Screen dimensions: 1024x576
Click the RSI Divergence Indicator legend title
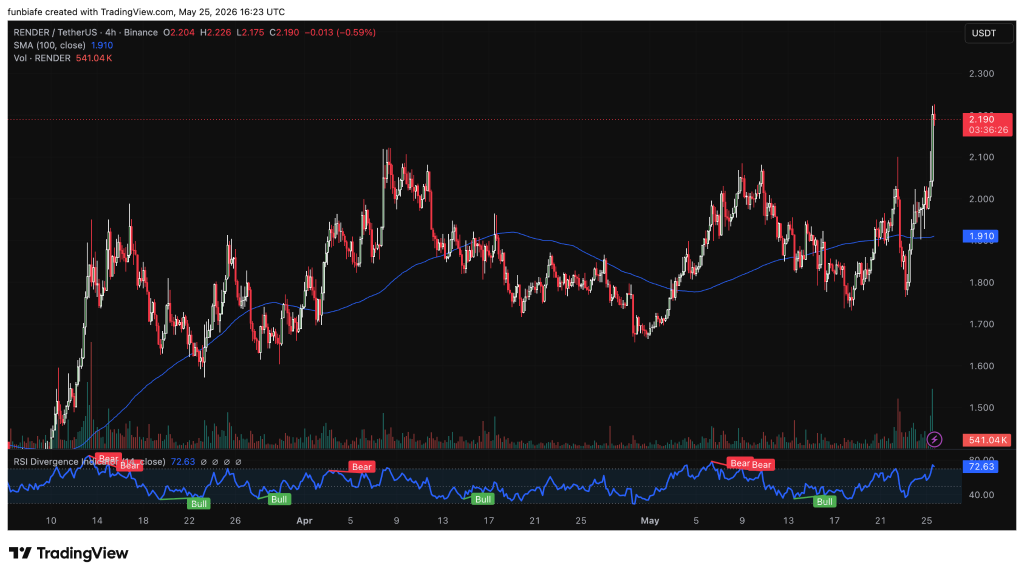[x=89, y=462]
